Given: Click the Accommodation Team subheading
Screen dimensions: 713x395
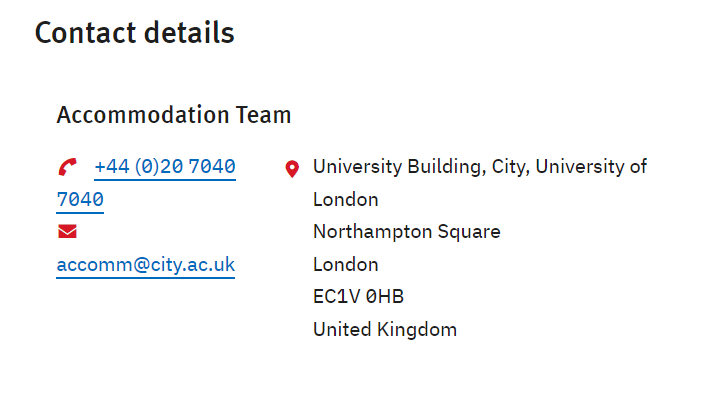Looking at the screenshot, I should [x=174, y=115].
